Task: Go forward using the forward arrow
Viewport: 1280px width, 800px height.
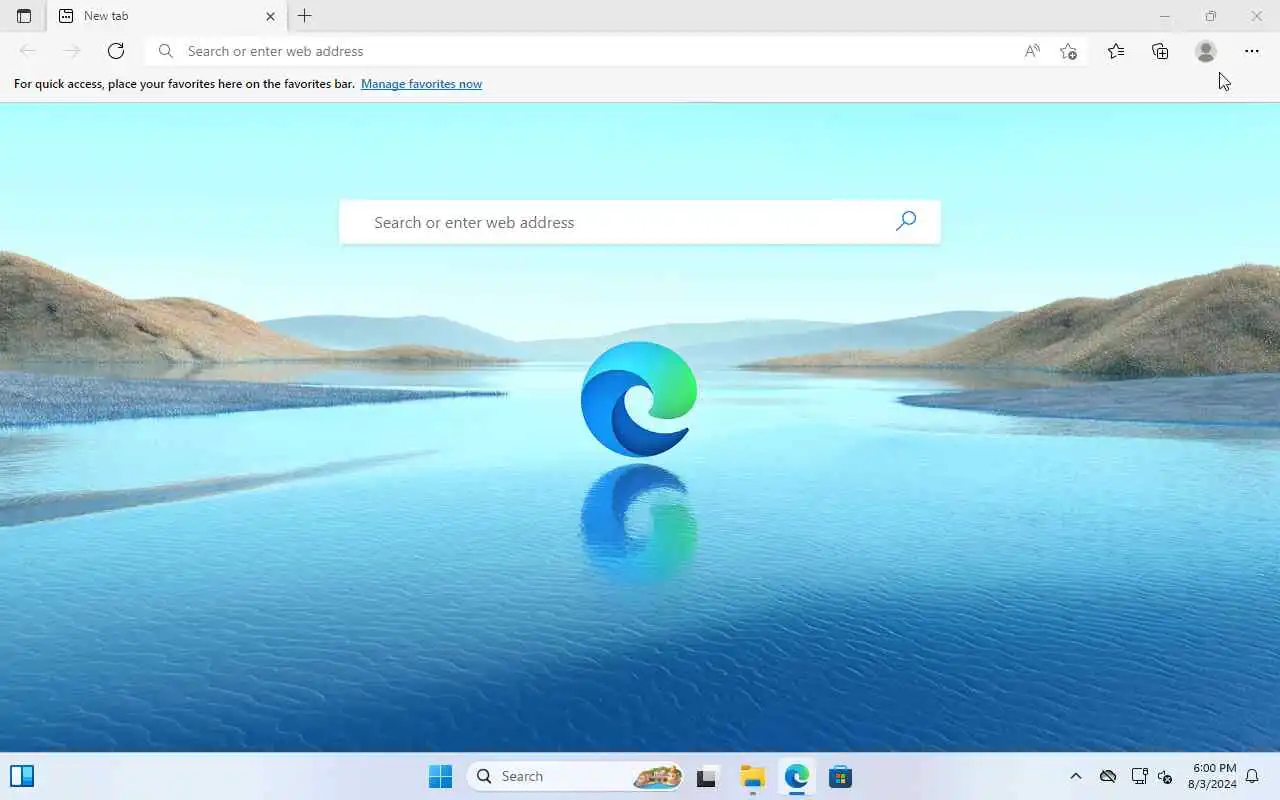Action: point(72,51)
